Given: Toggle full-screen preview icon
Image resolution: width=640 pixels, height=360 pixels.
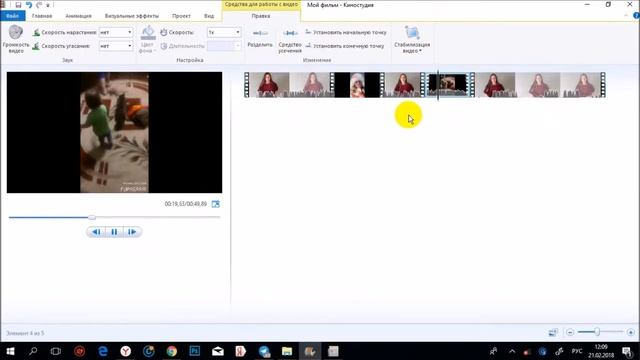Looking at the screenshot, I should pyautogui.click(x=216, y=204).
